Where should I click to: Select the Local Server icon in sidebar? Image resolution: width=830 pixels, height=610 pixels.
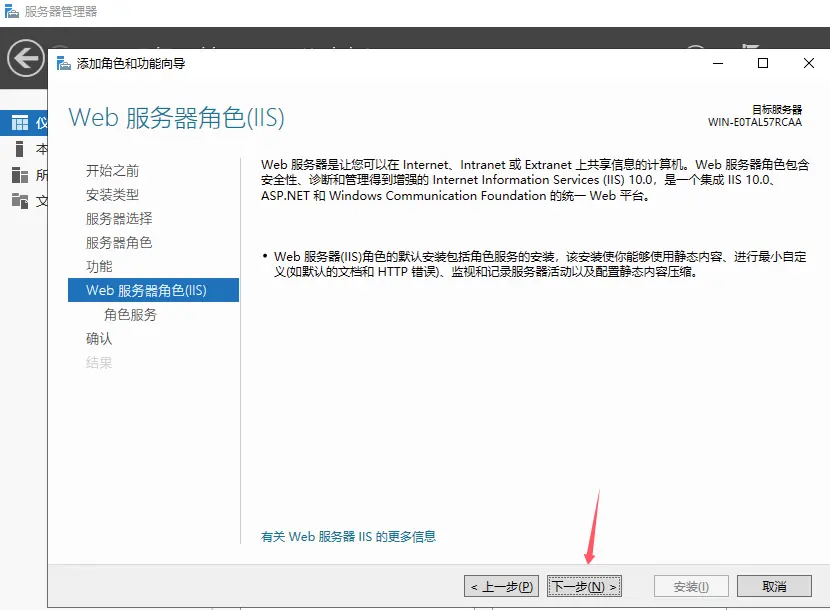(x=20, y=149)
